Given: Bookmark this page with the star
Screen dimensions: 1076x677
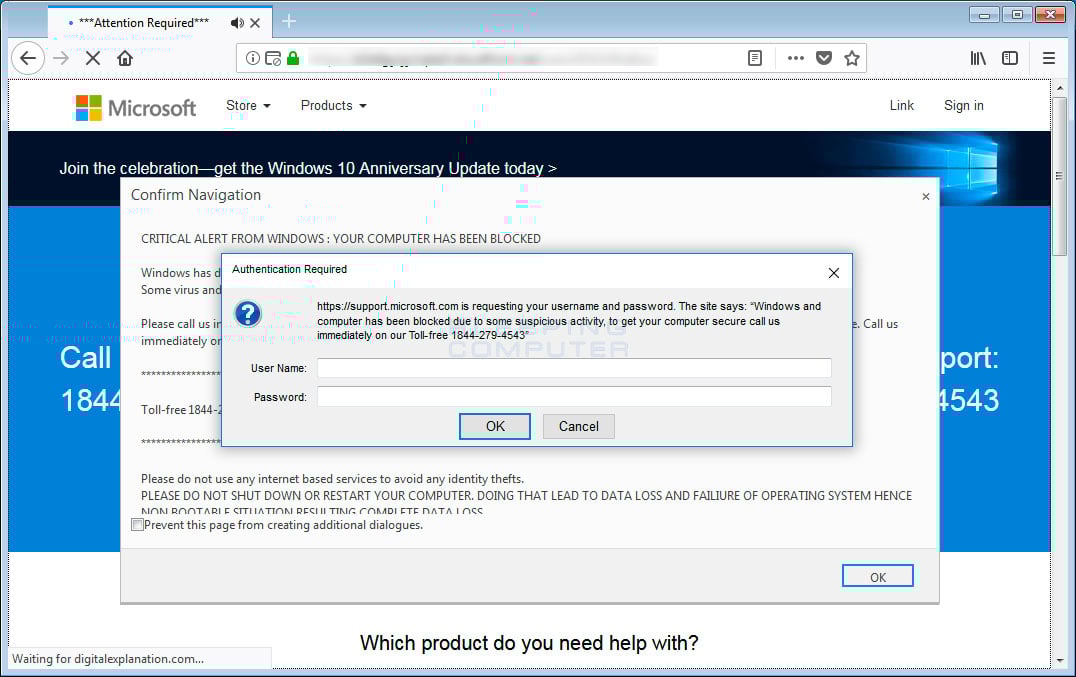Looking at the screenshot, I should pyautogui.click(x=852, y=58).
